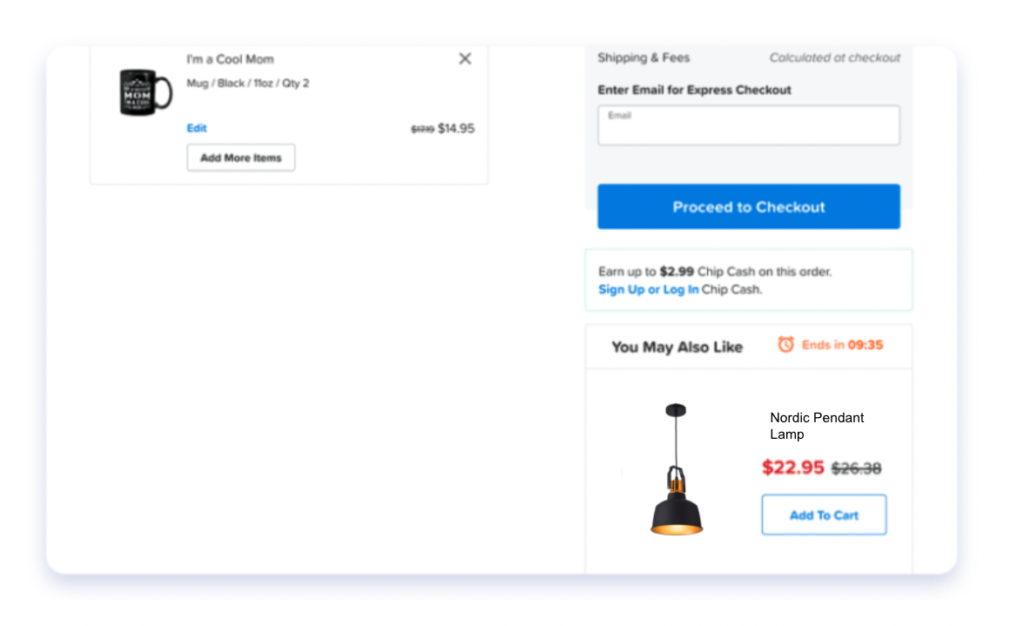Click the $22.95 lamp sale price
Viewport: 1024px width, 626px height.
[x=793, y=467]
